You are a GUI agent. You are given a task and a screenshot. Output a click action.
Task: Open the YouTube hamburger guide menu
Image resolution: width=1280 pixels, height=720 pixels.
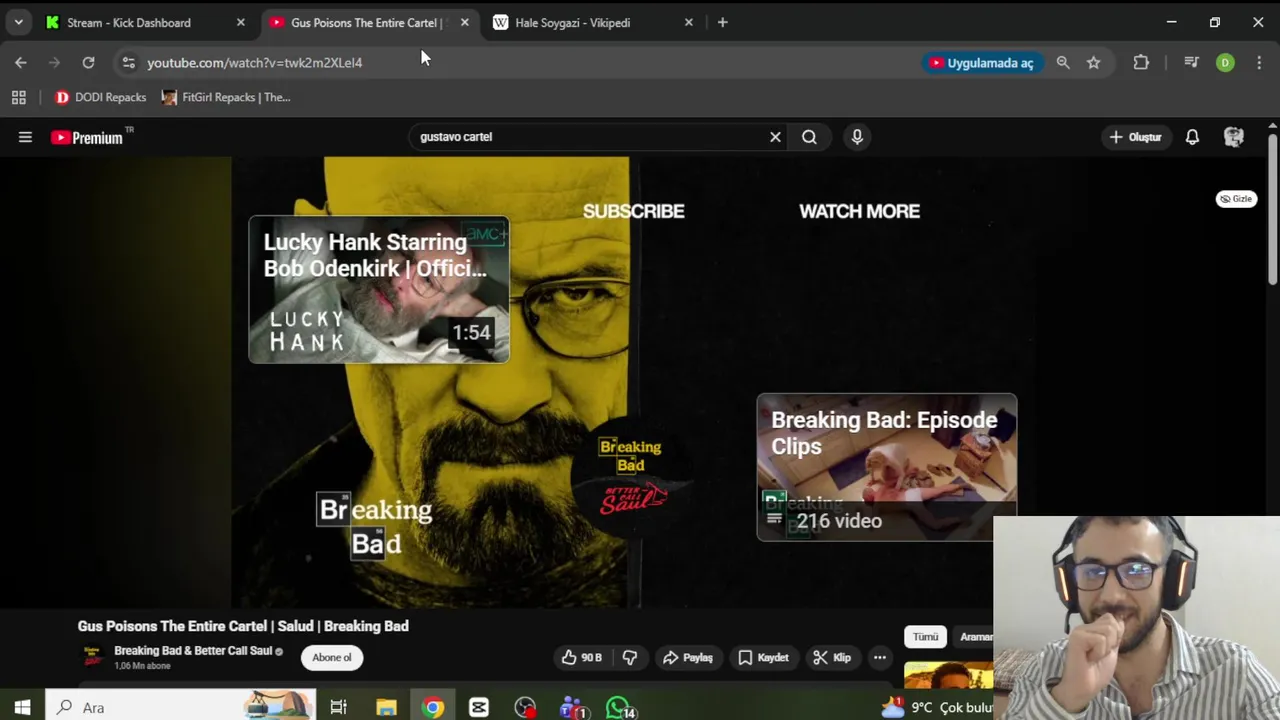click(x=25, y=137)
